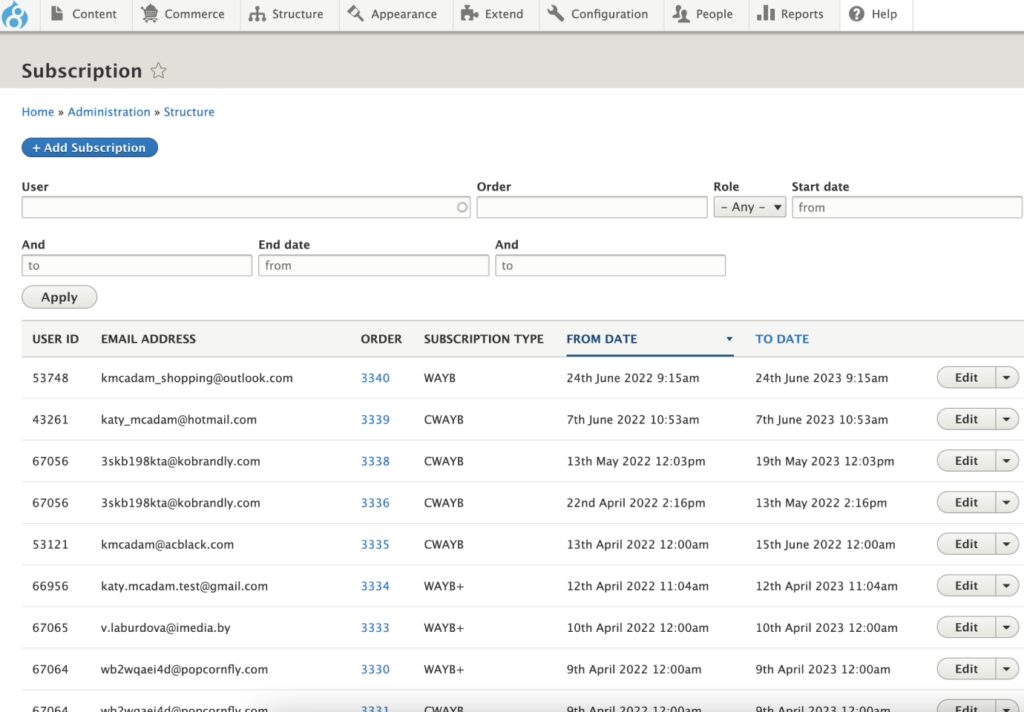1024x712 pixels.
Task: Open the Help menu
Action: tap(875, 14)
